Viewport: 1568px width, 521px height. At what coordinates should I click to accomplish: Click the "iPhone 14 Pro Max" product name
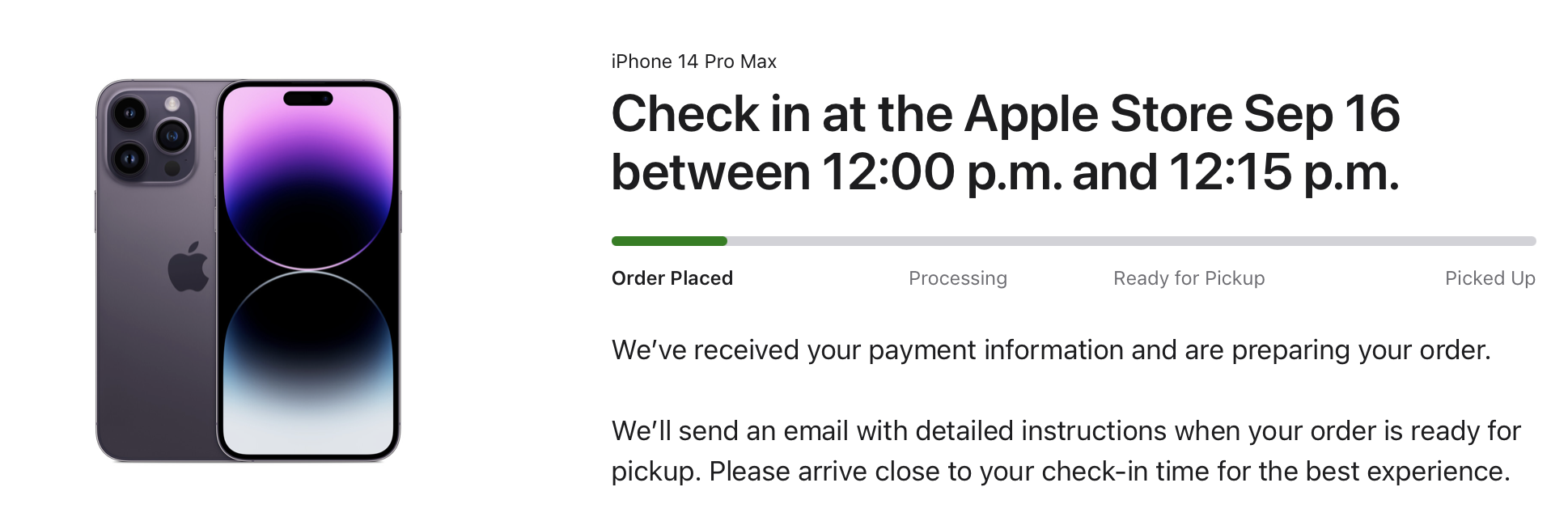click(693, 61)
